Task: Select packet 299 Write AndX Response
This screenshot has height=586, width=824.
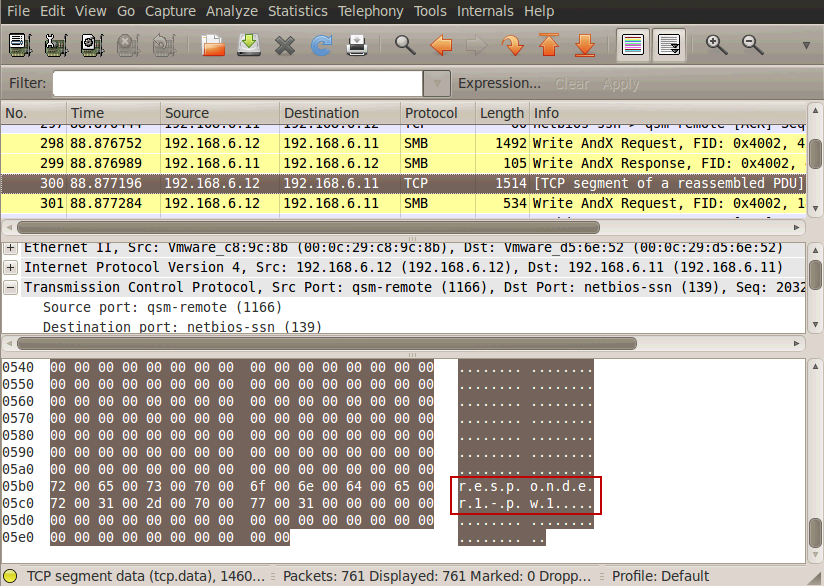Action: pos(403,163)
